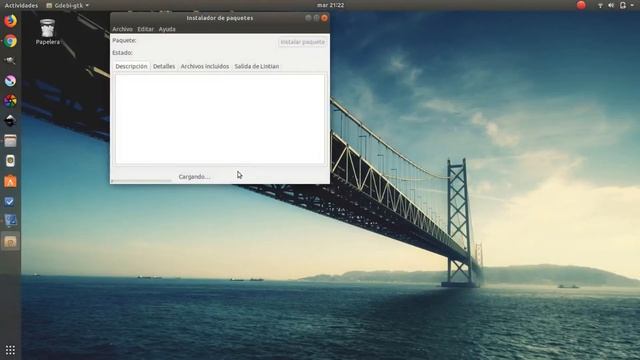Open the Archivo menu
The image size is (640, 360).
122,29
